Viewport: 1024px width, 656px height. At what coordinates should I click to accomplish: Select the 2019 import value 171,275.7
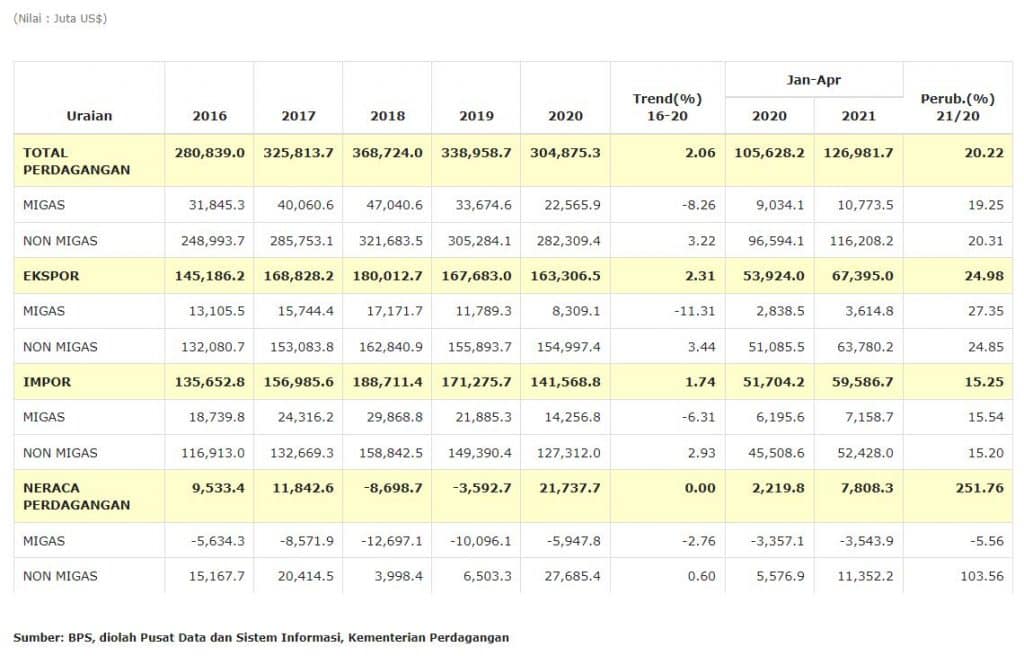coord(476,381)
